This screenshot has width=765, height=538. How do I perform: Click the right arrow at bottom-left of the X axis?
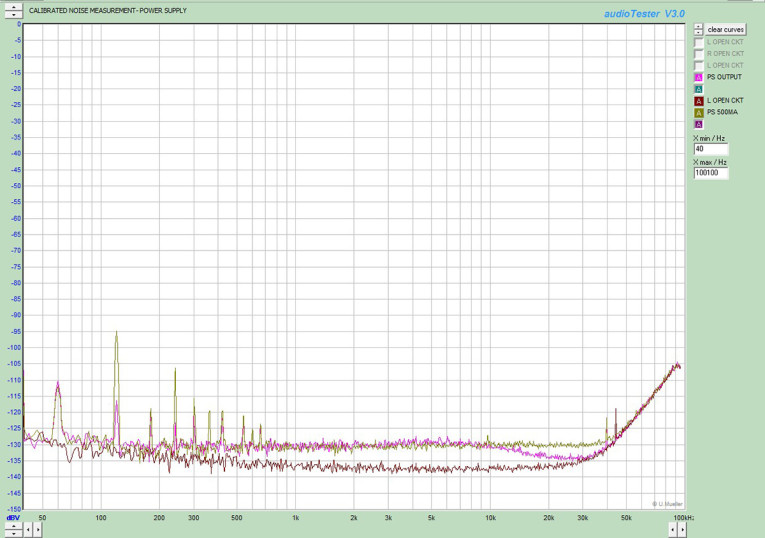(38, 529)
